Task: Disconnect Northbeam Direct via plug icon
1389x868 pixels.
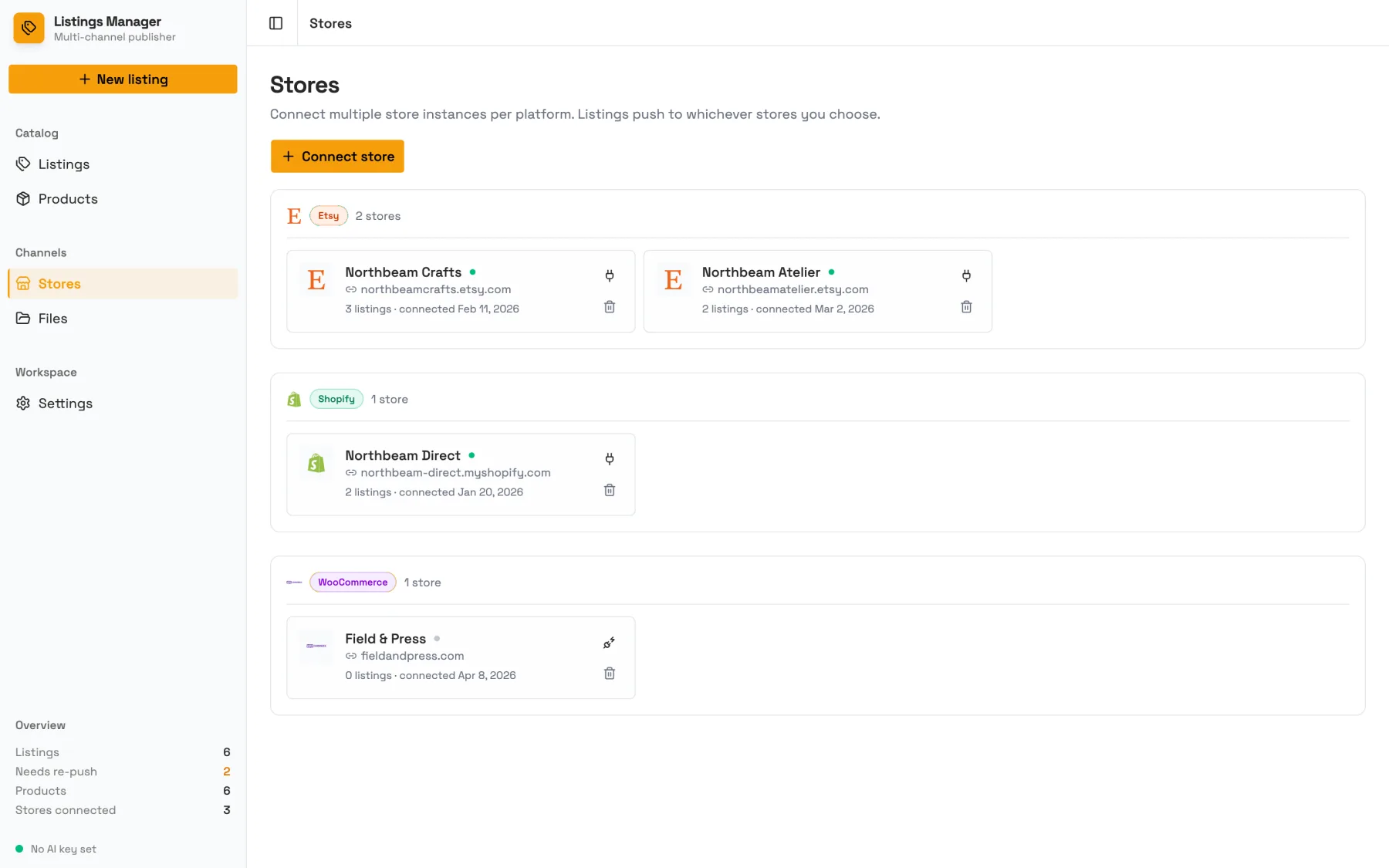Action: click(610, 459)
